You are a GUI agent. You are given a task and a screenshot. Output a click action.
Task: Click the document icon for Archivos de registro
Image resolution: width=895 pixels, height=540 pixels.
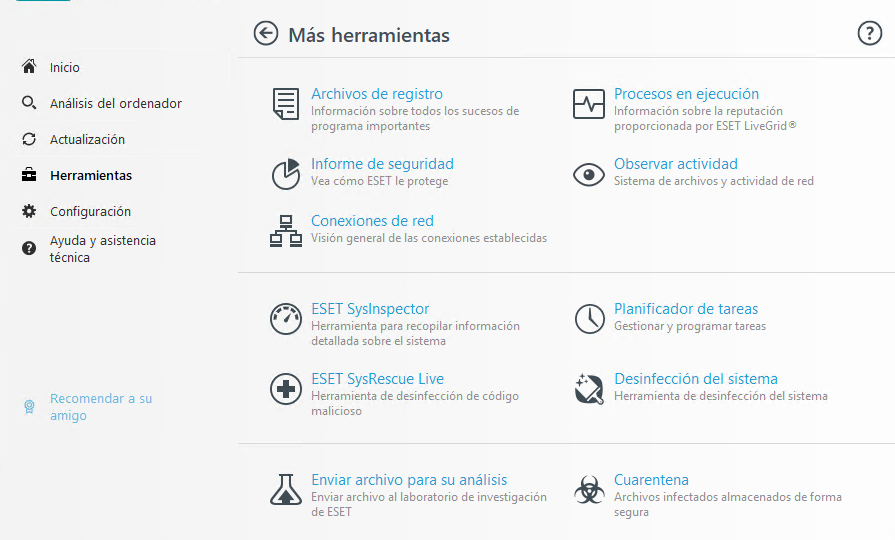click(285, 104)
